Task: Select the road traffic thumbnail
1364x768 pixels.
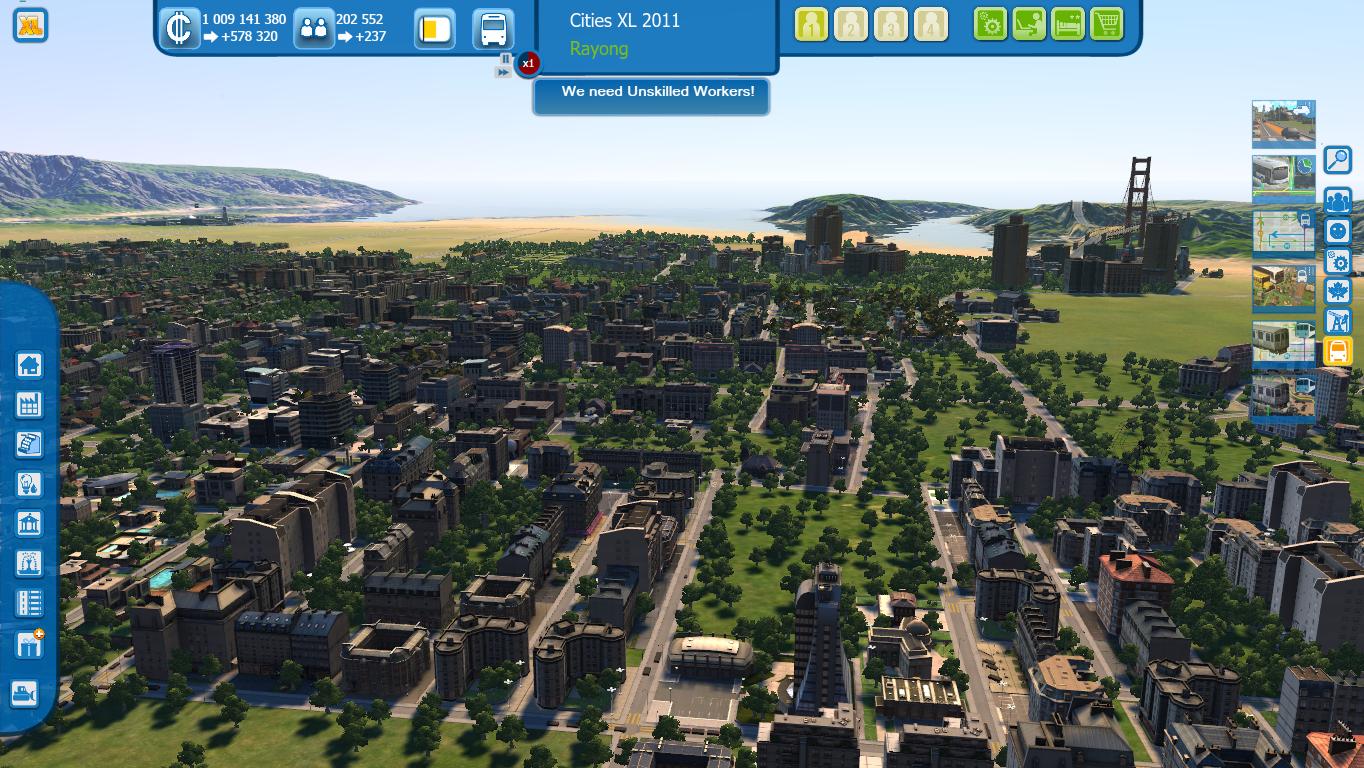Action: (1283, 124)
